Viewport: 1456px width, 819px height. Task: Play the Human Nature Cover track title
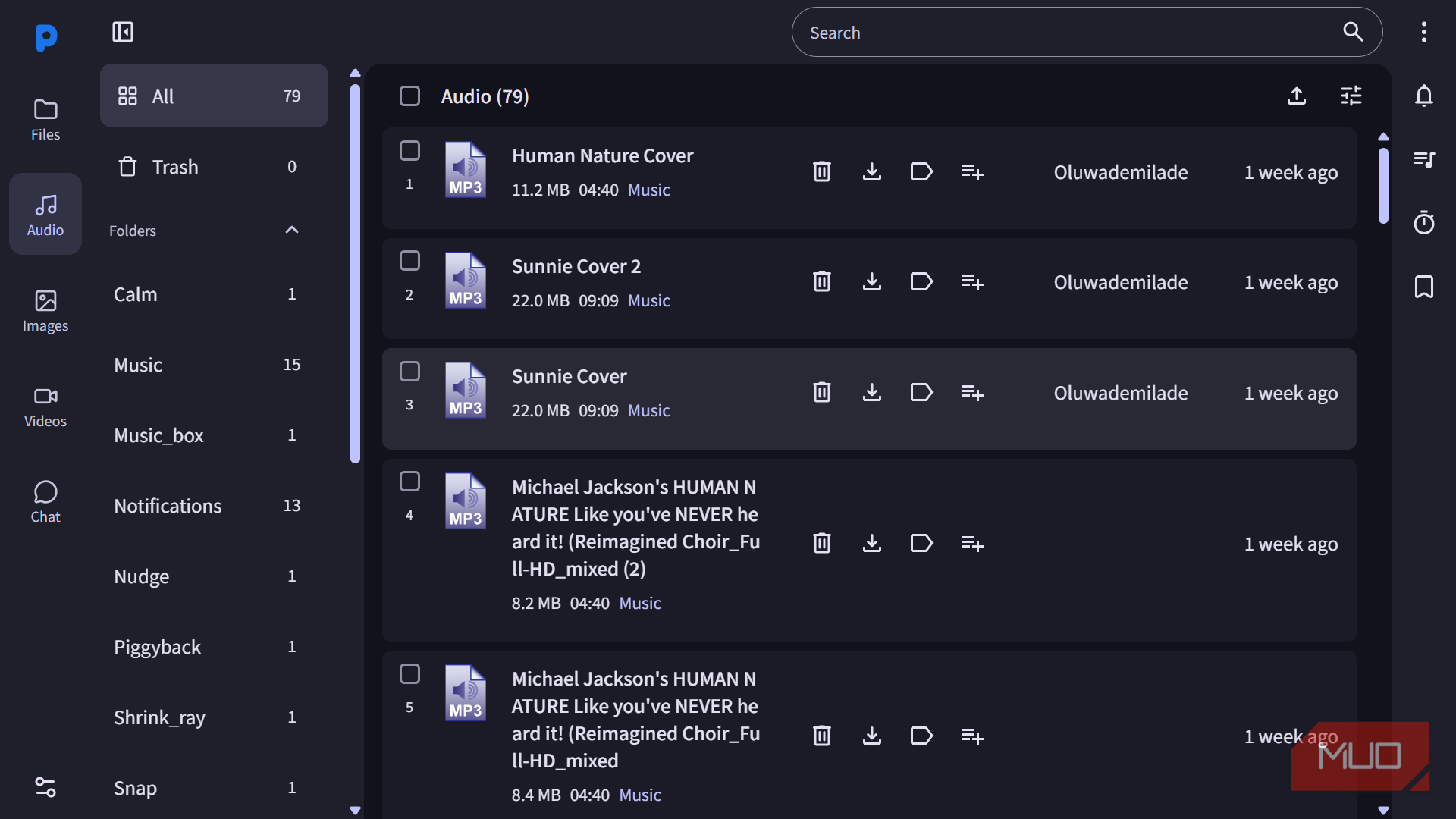[x=602, y=155]
